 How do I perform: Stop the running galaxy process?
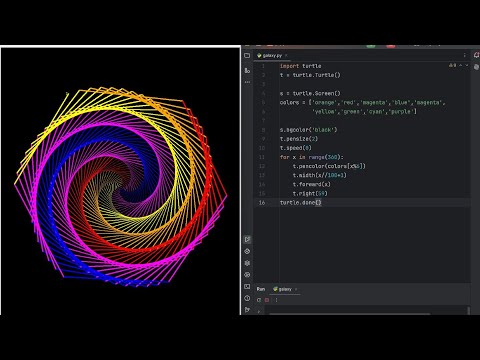(267, 300)
